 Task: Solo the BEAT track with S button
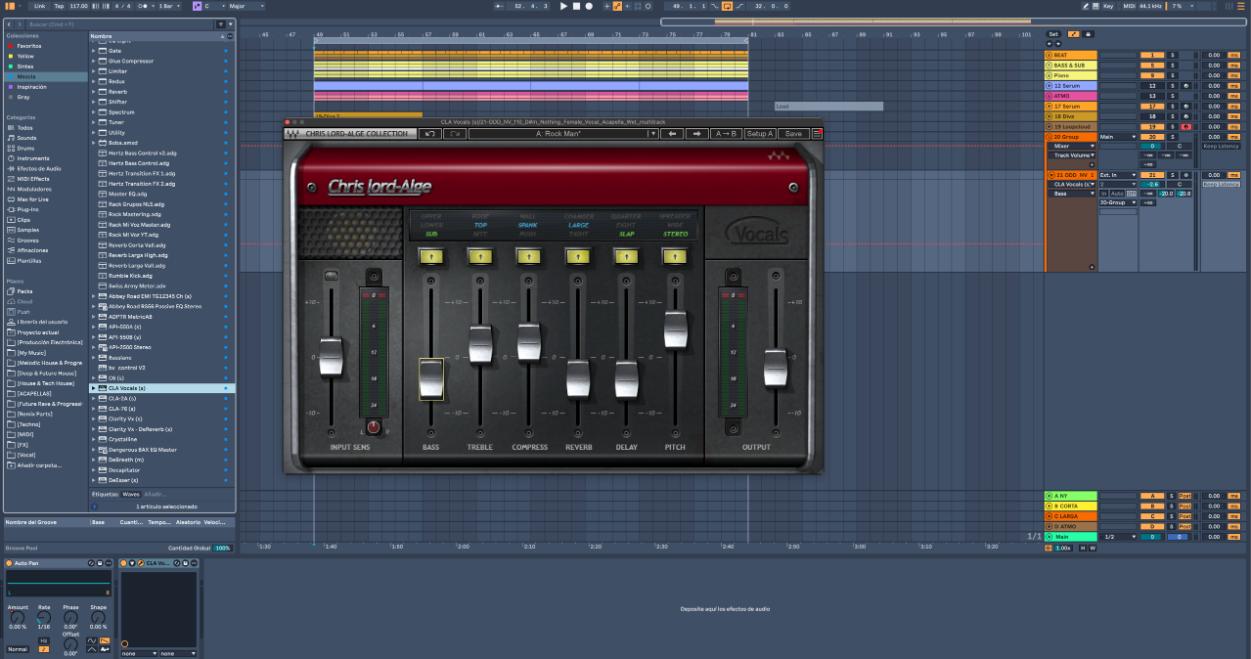click(x=1172, y=55)
